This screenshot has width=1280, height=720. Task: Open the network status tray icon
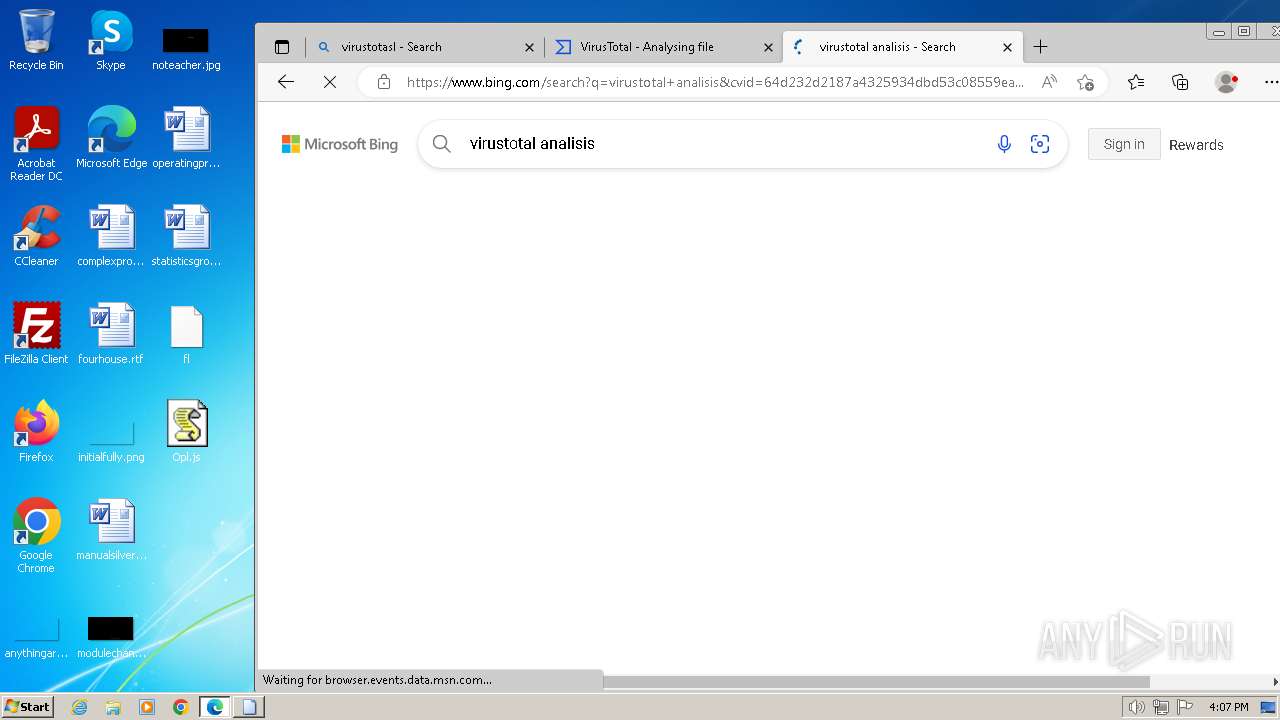[1161, 707]
